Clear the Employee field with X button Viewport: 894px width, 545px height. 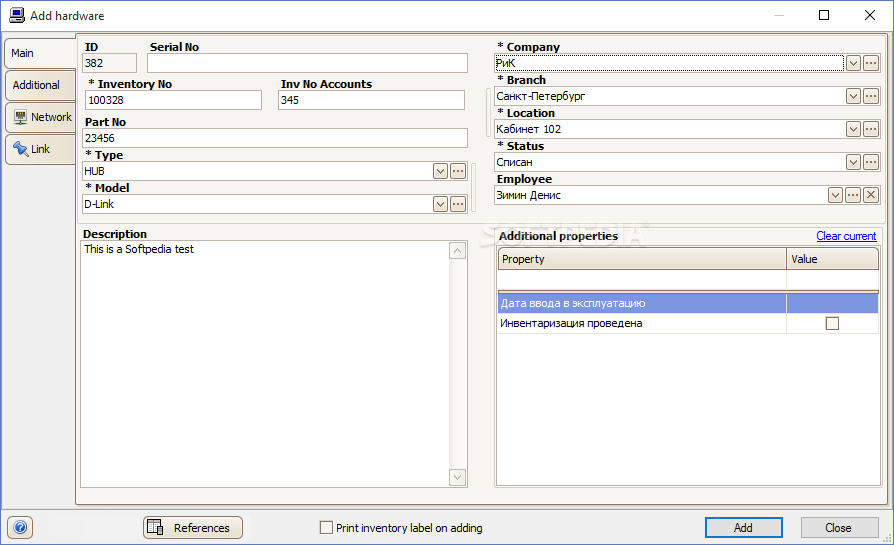871,195
